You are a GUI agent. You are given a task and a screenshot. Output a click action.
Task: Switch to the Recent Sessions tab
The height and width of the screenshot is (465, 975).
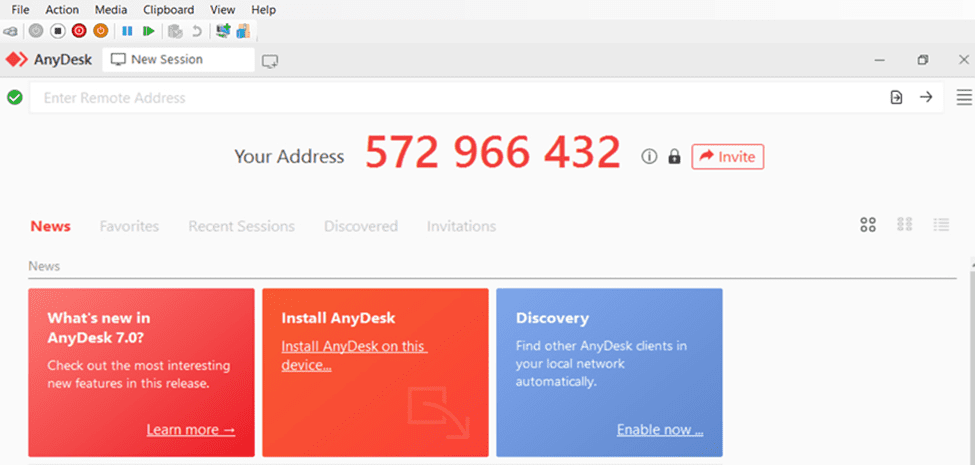(x=242, y=226)
